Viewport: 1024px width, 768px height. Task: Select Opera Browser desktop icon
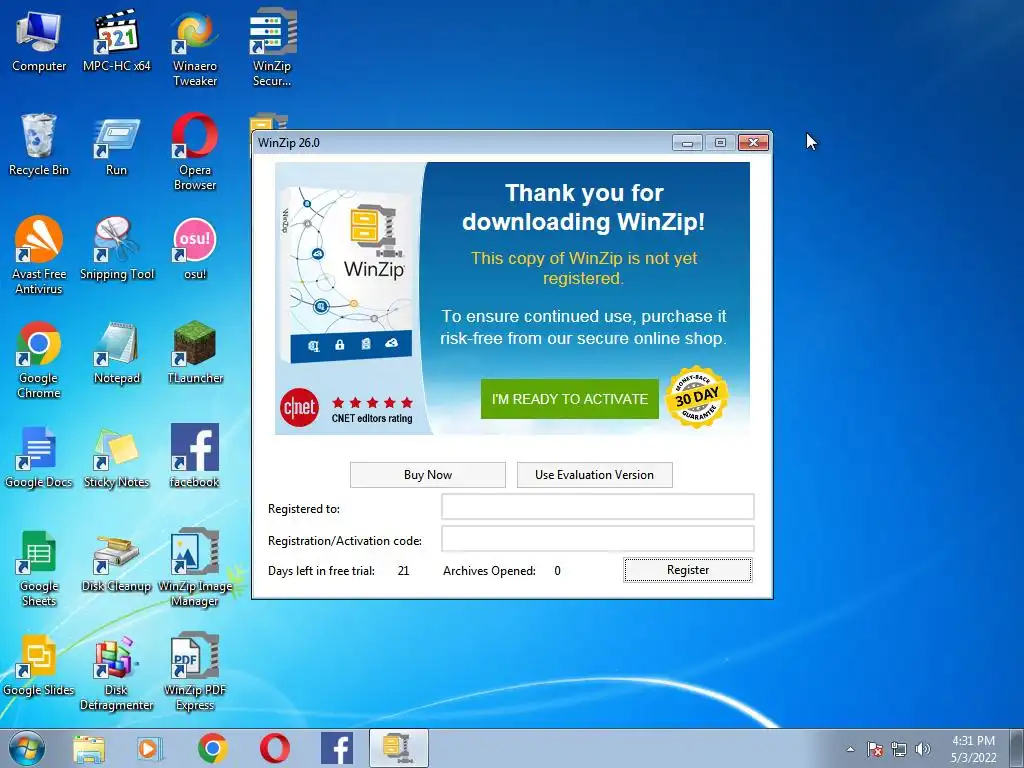(x=195, y=152)
